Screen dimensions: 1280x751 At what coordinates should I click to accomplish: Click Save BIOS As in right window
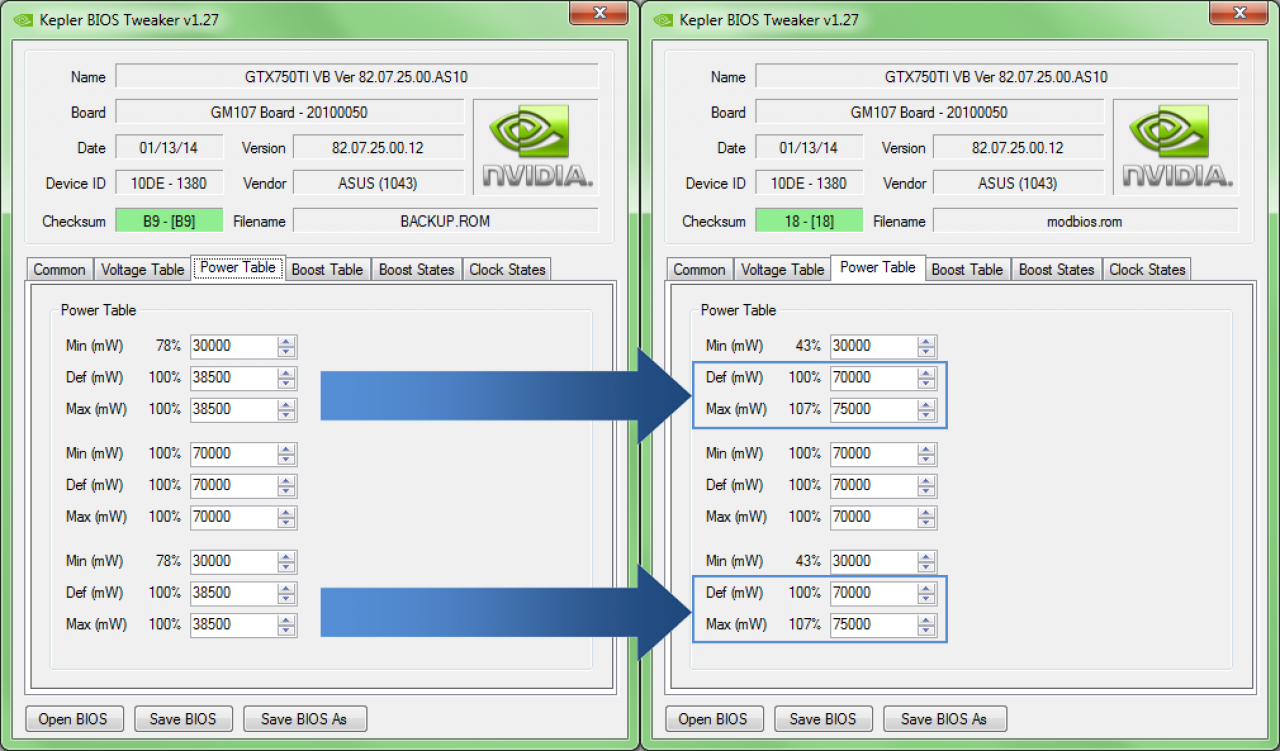coord(944,719)
